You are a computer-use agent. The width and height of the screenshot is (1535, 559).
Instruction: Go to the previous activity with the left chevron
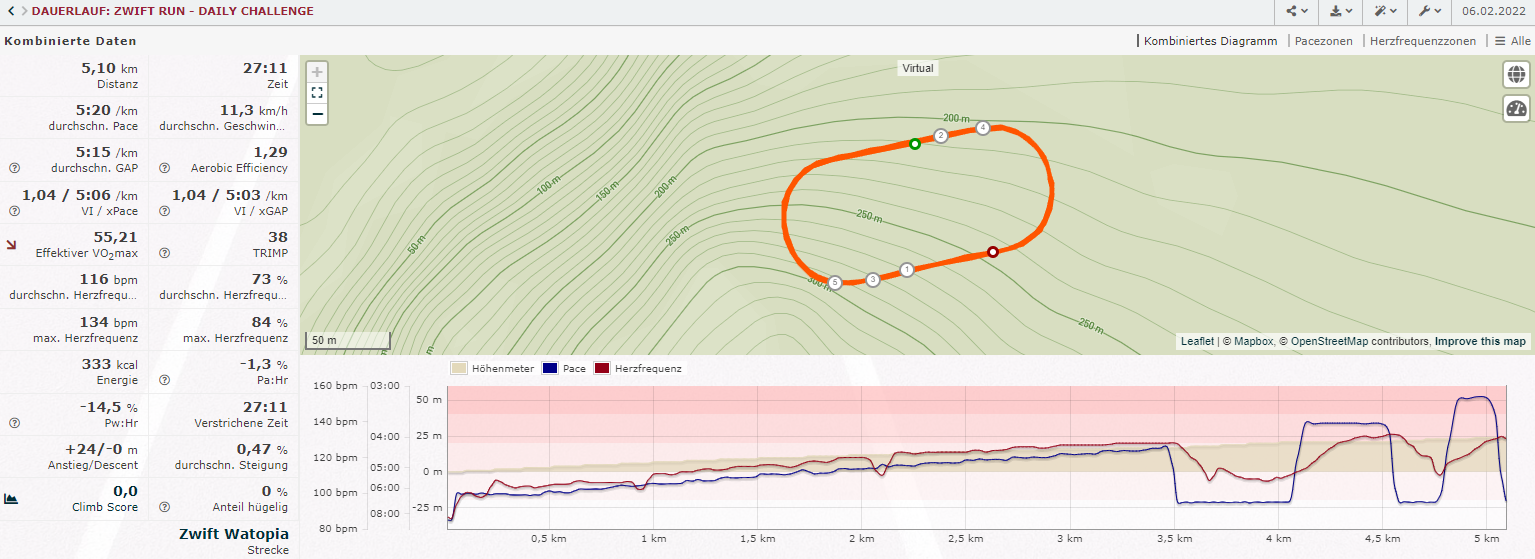click(x=10, y=12)
